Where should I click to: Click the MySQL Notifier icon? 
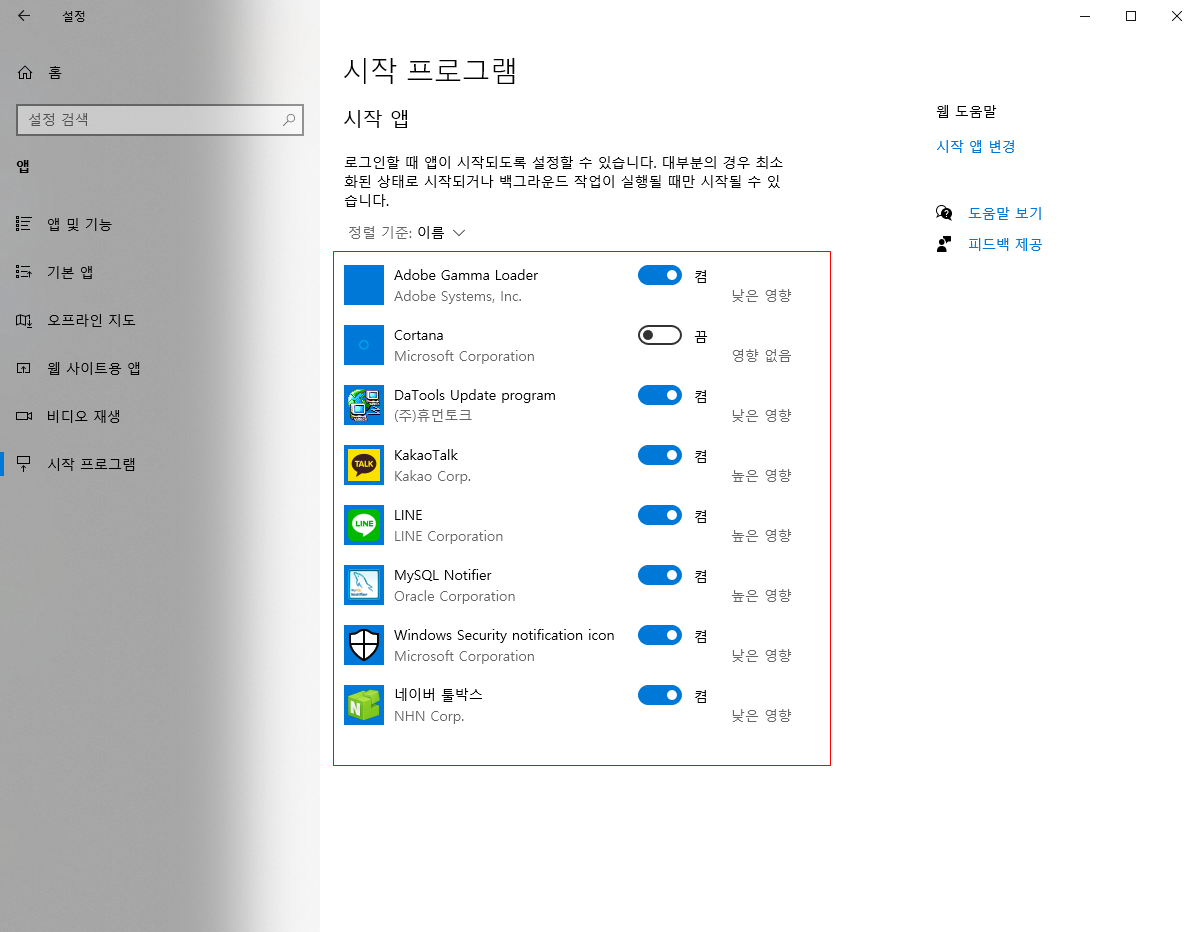click(x=364, y=585)
